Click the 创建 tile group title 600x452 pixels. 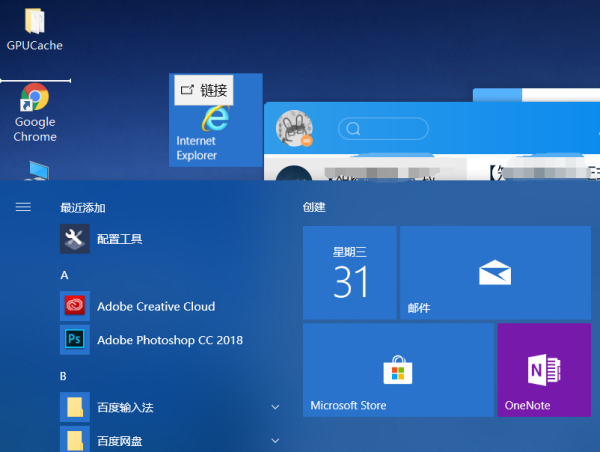point(314,207)
